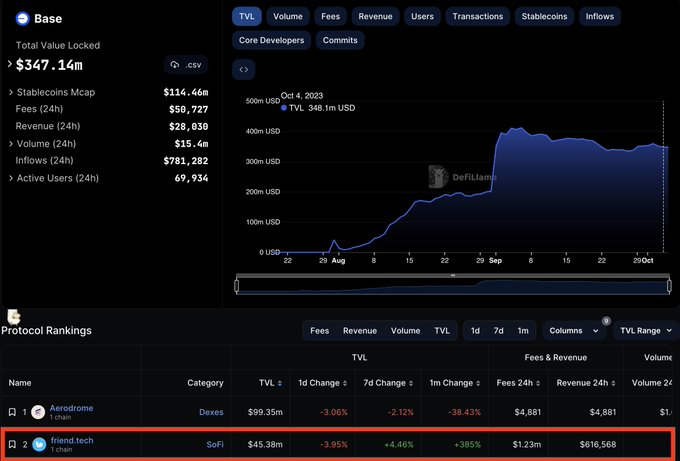This screenshot has height=461, width=680.
Task: Click the friend.tech bird logo icon
Action: coord(38,444)
